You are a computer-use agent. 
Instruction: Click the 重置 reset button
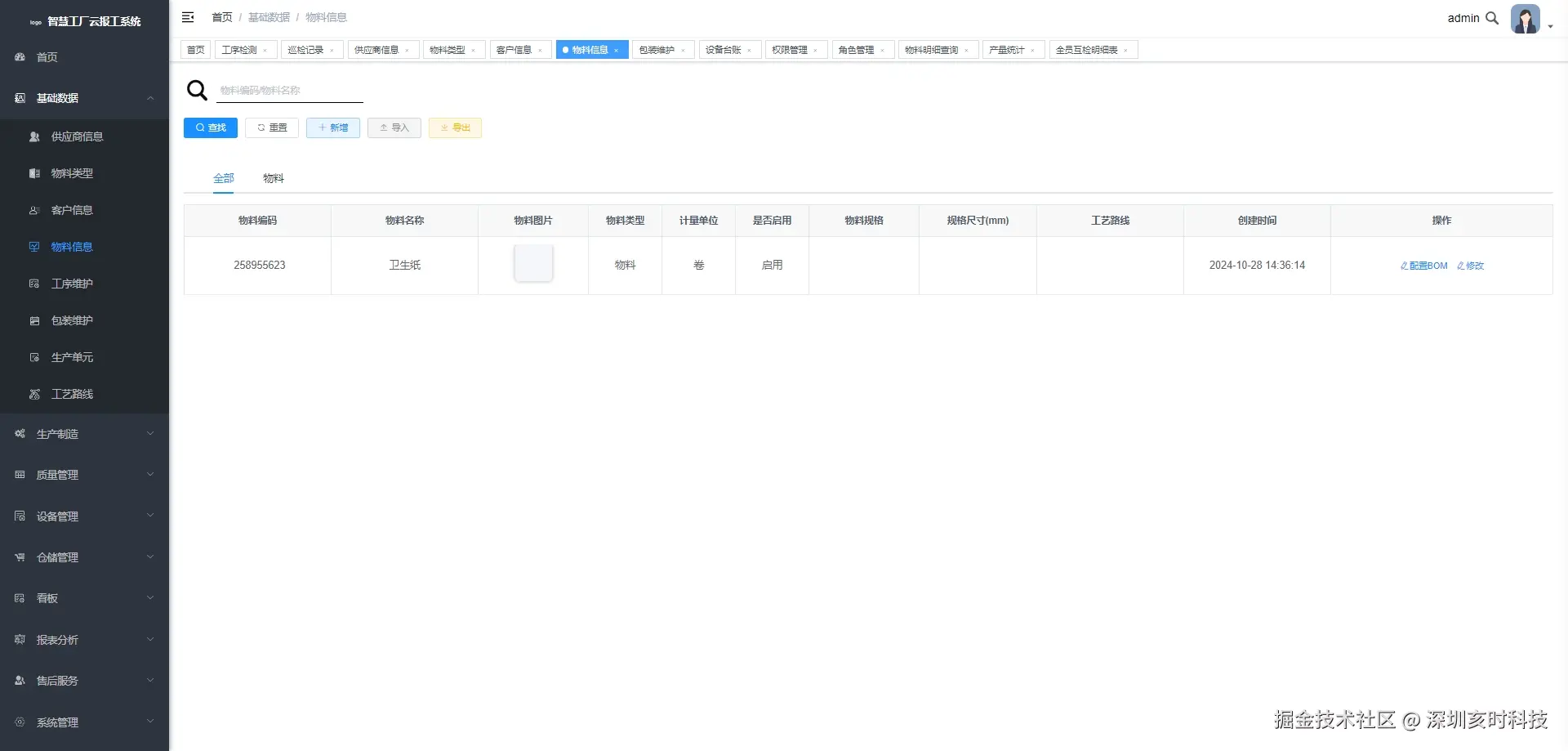(272, 128)
